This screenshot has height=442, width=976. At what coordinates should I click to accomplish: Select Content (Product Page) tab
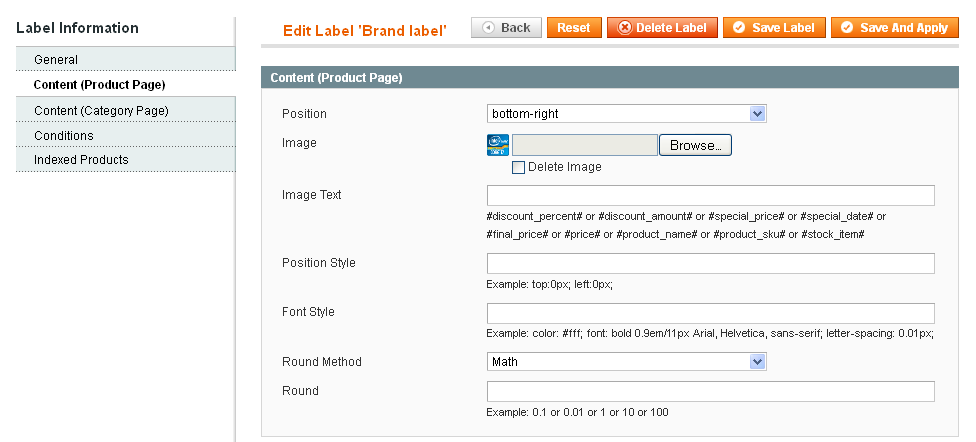click(99, 85)
